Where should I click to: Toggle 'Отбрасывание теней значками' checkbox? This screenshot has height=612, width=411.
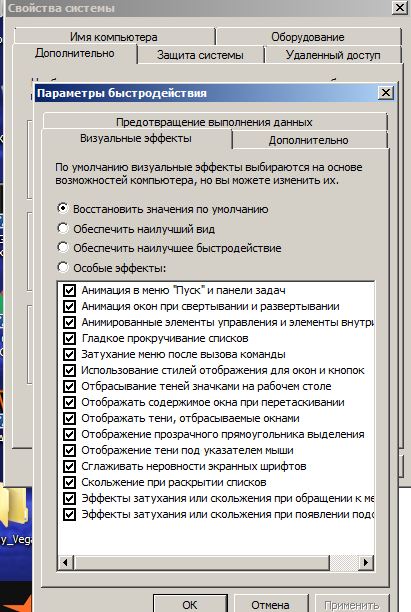tap(69, 386)
